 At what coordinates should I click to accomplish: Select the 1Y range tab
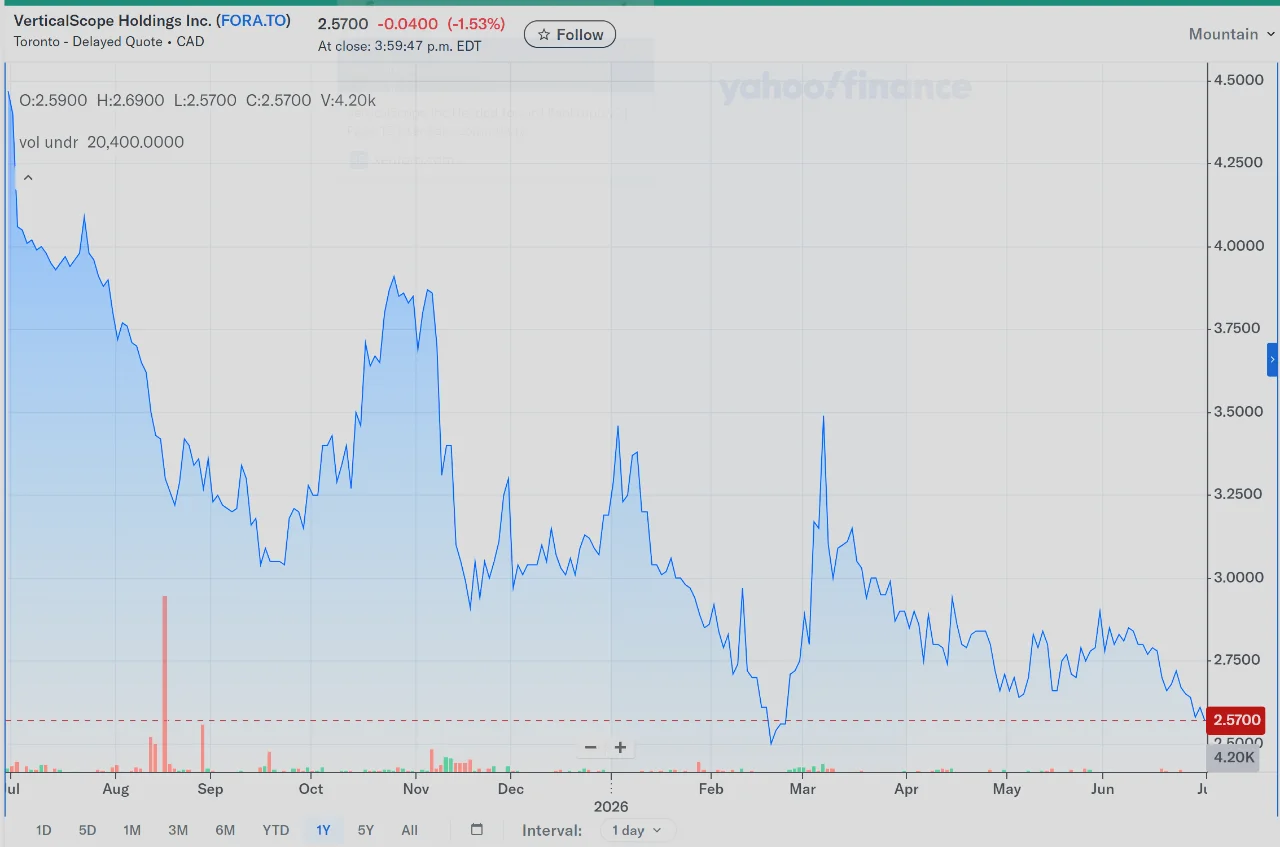click(x=323, y=830)
